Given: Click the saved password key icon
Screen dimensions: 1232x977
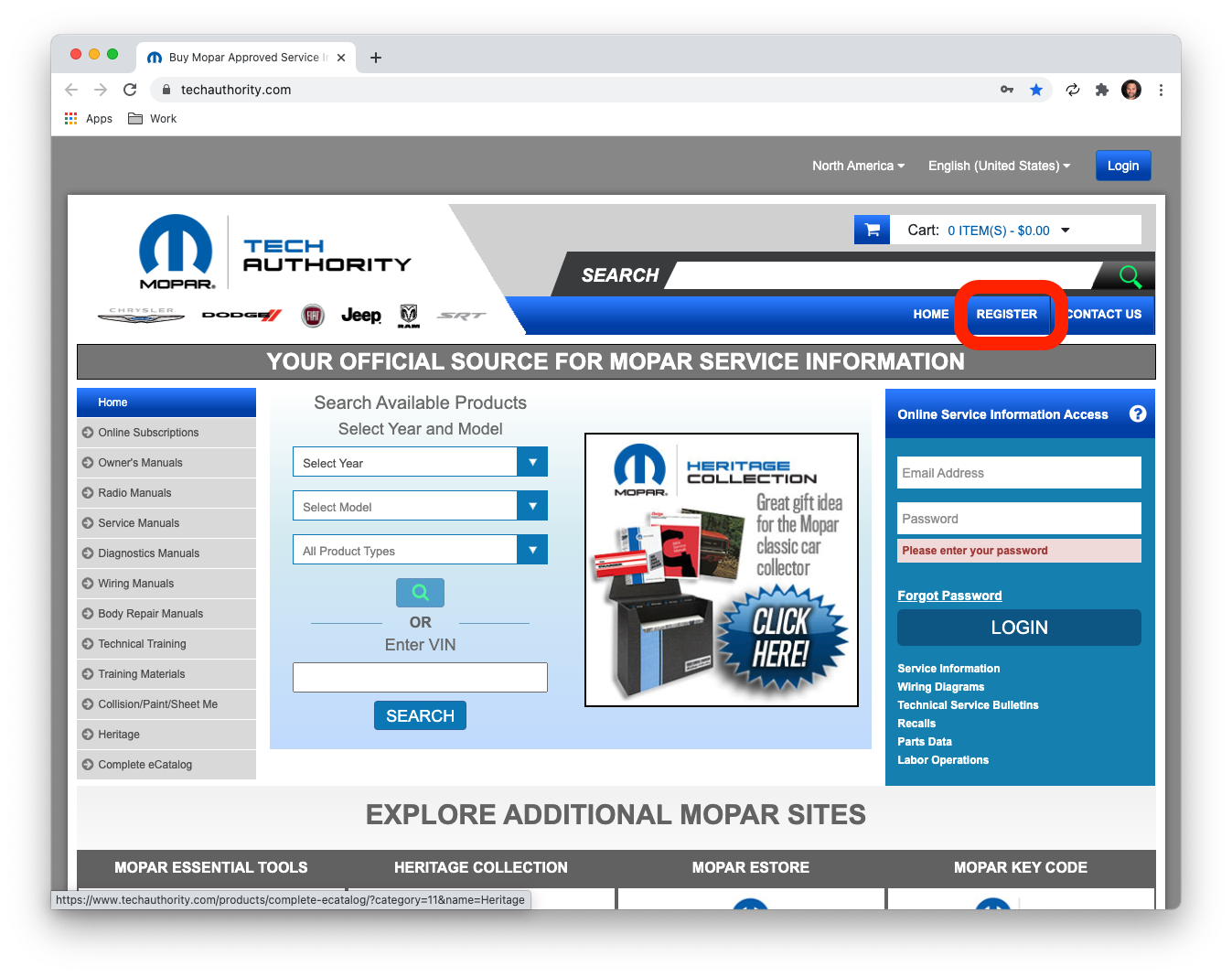Looking at the screenshot, I should click(1007, 90).
